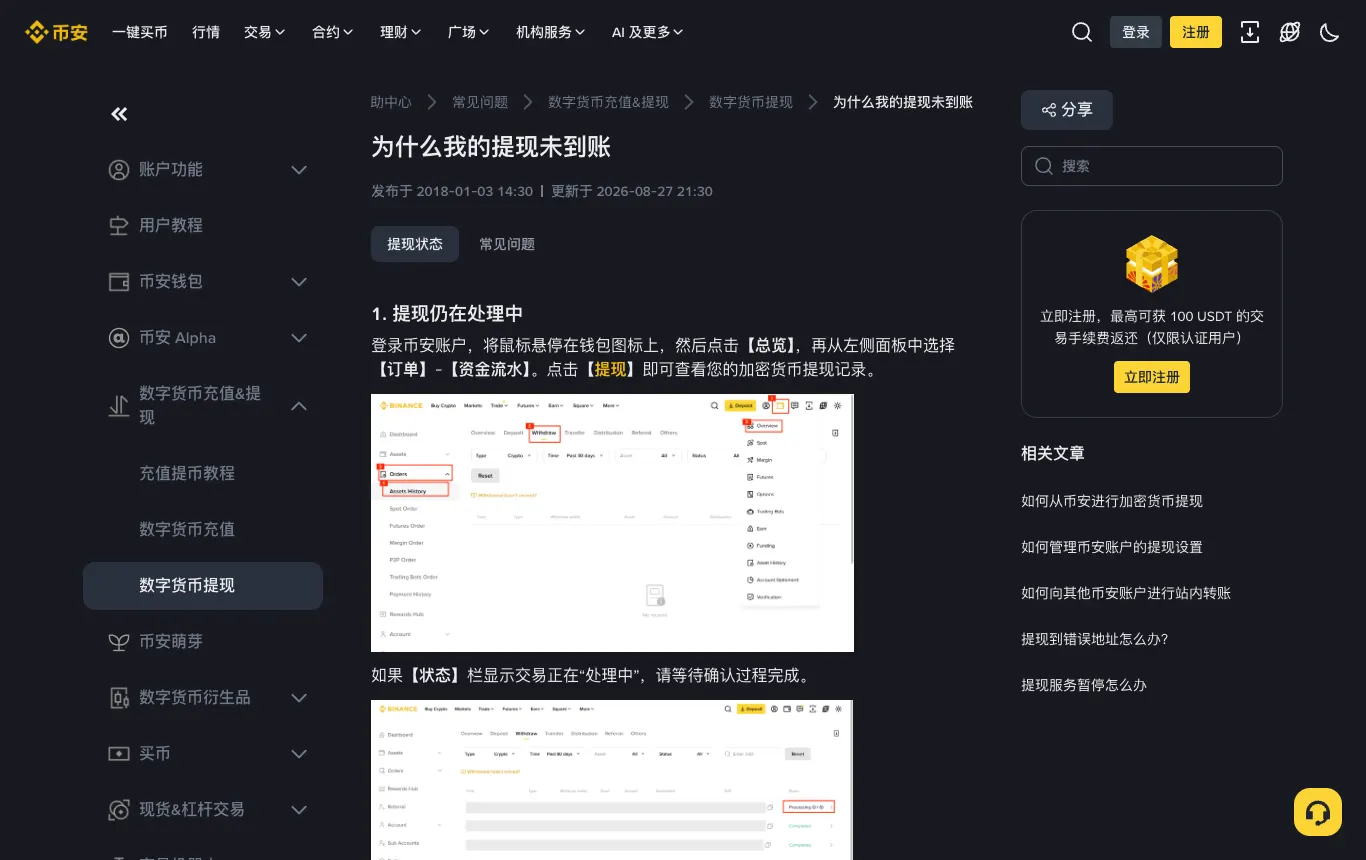Go to 数字货币提现 breadcrumb link
Viewport: 1366px width, 860px height.
pyautogui.click(x=751, y=102)
